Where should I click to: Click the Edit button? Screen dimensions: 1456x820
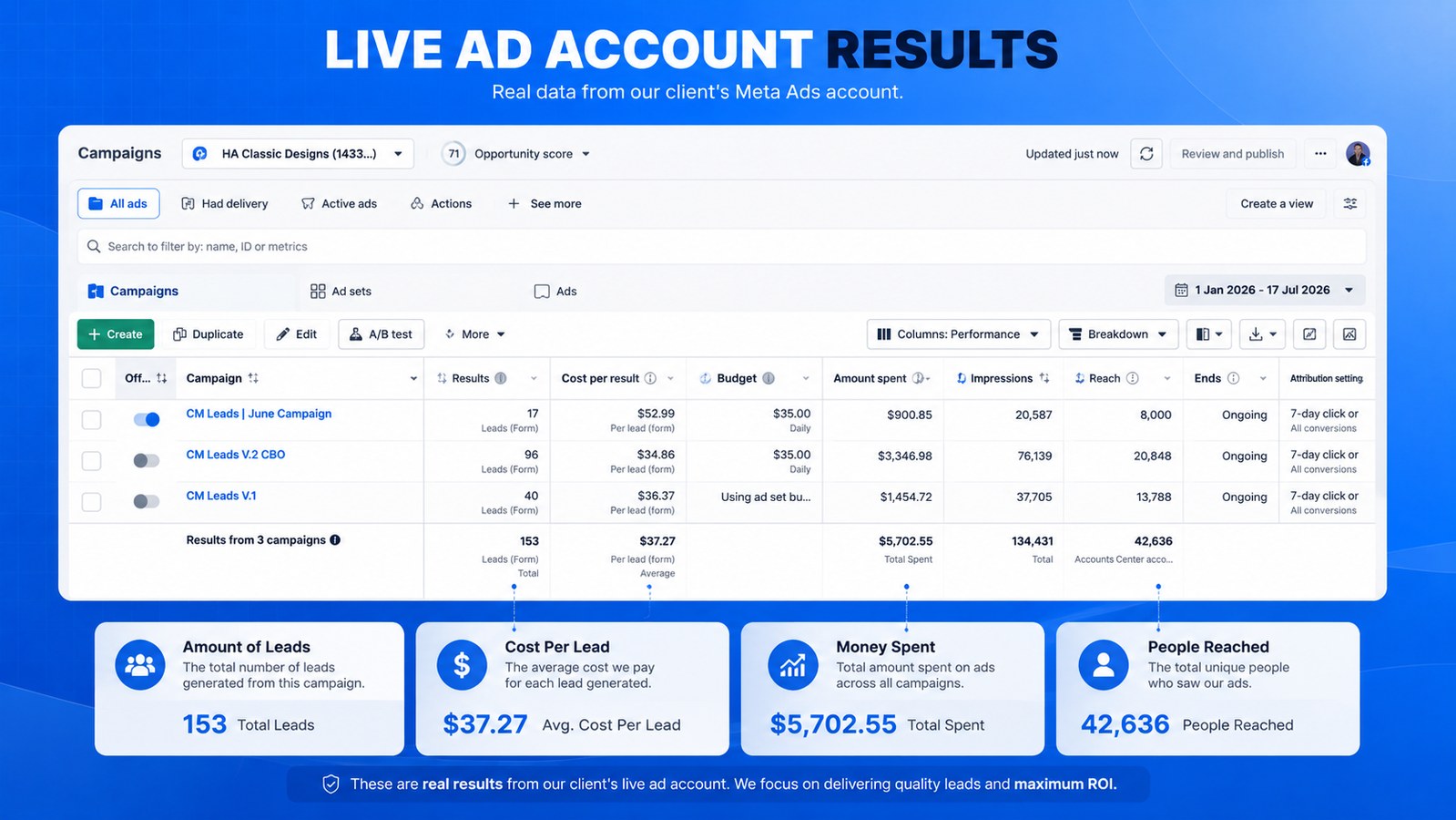point(297,334)
